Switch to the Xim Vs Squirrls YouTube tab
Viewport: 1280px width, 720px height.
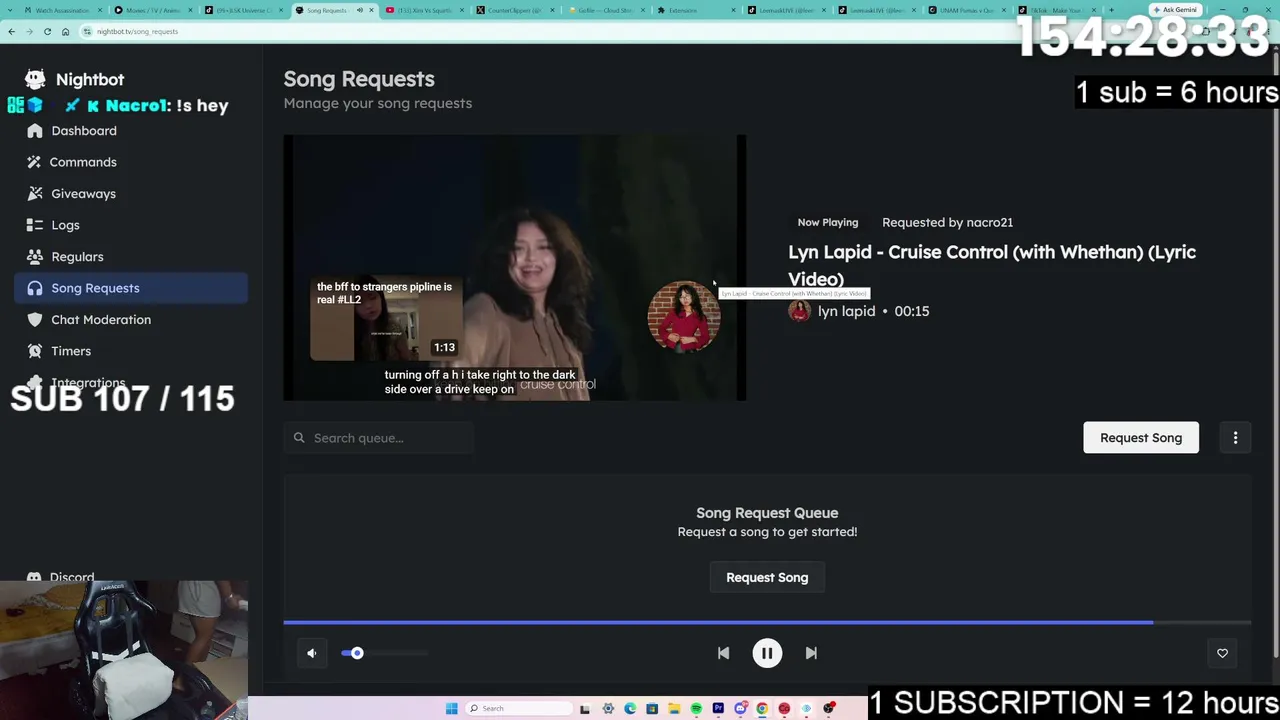pyautogui.click(x=424, y=10)
